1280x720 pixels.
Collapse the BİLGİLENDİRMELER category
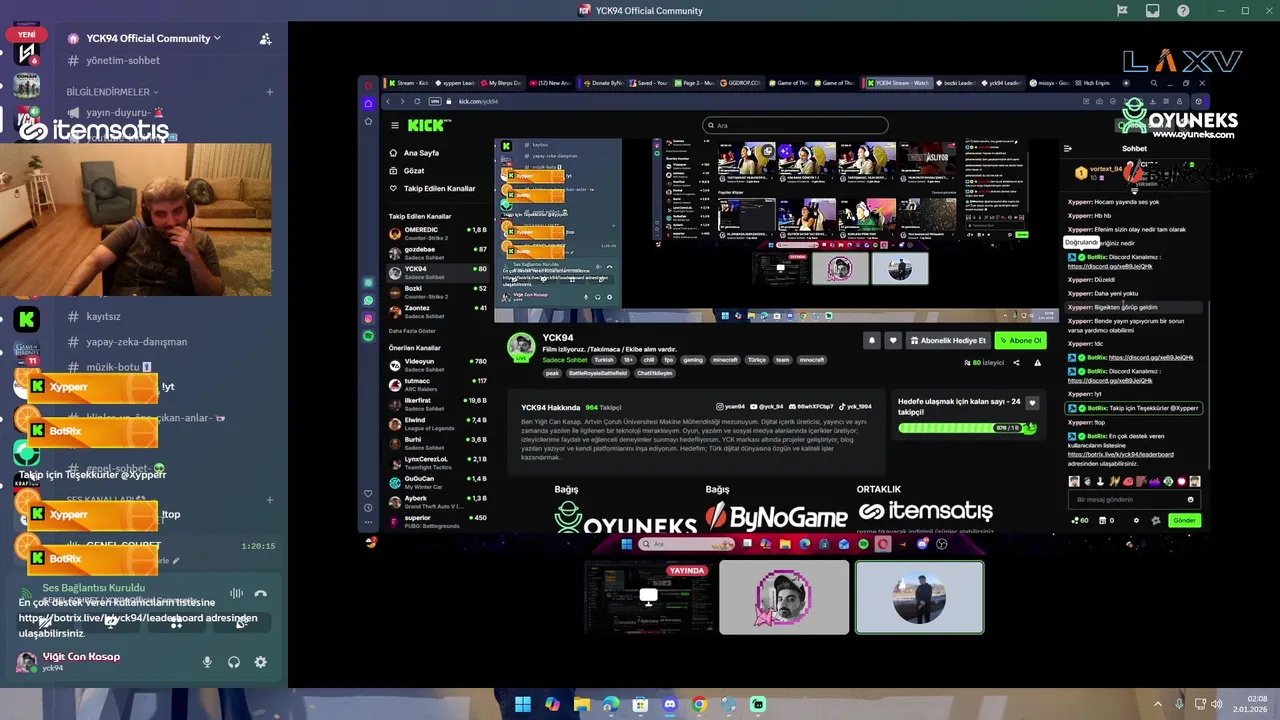(x=113, y=92)
